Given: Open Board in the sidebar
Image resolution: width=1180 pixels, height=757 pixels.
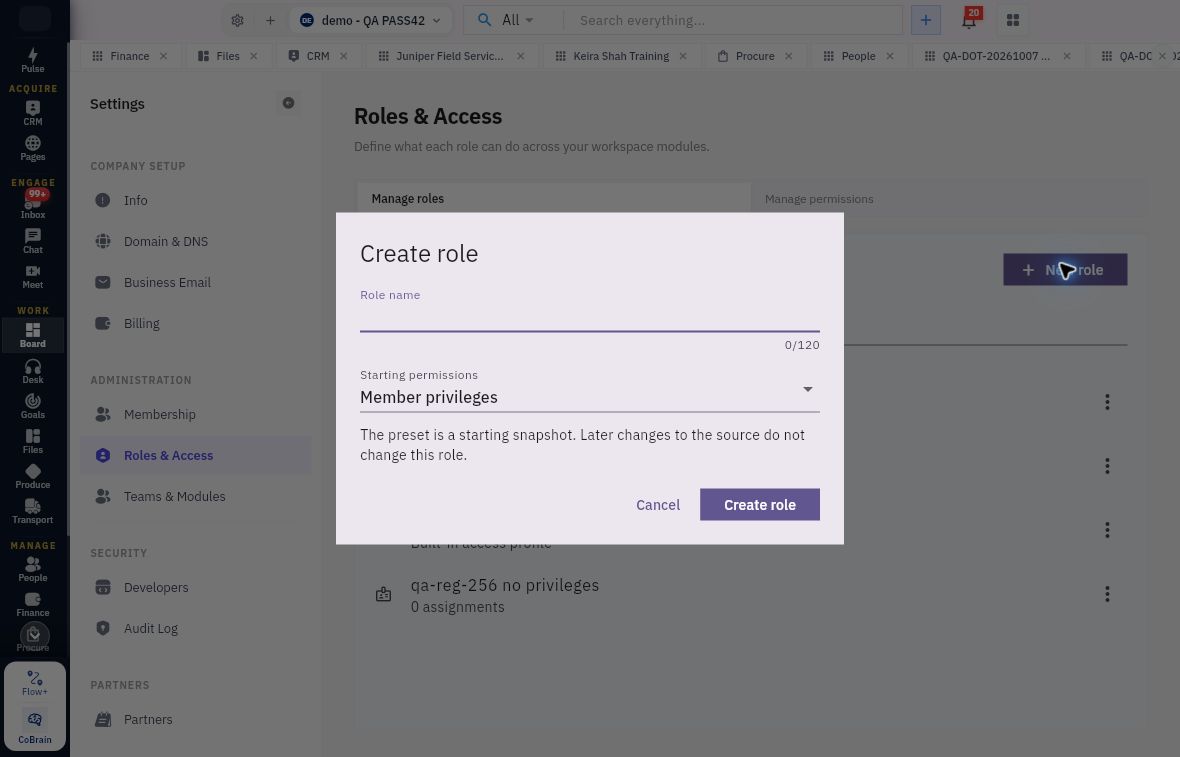Looking at the screenshot, I should click(32, 335).
